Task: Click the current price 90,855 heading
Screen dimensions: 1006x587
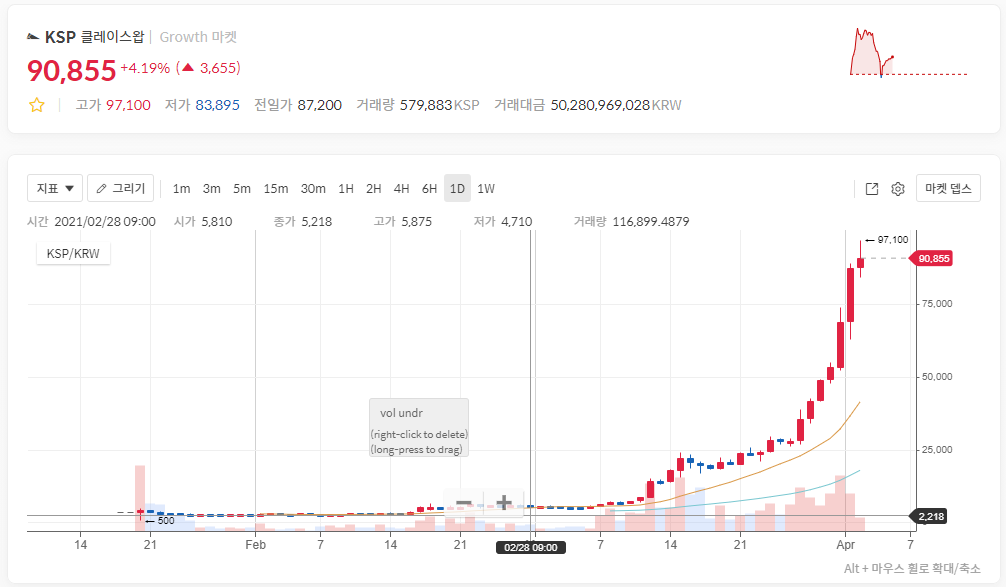Action: pyautogui.click(x=71, y=70)
